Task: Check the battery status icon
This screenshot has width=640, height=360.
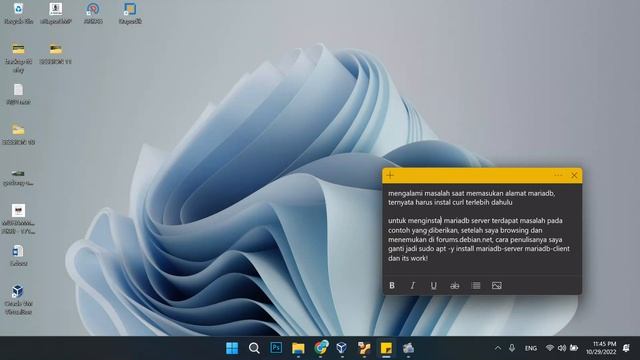Action: (574, 348)
